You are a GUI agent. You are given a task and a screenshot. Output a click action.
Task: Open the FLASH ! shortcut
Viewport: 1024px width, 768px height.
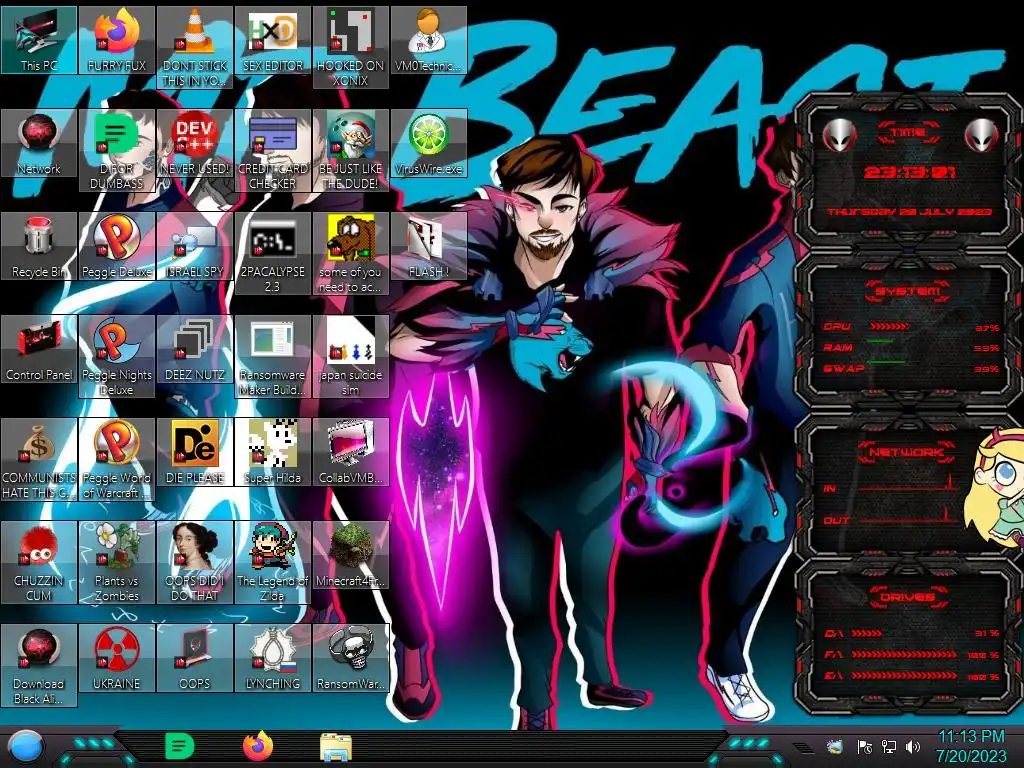[428, 246]
